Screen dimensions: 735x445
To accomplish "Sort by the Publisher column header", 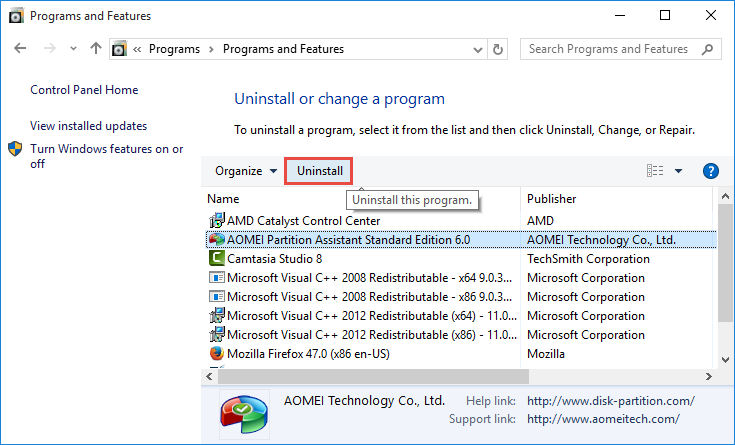I will coord(552,199).
